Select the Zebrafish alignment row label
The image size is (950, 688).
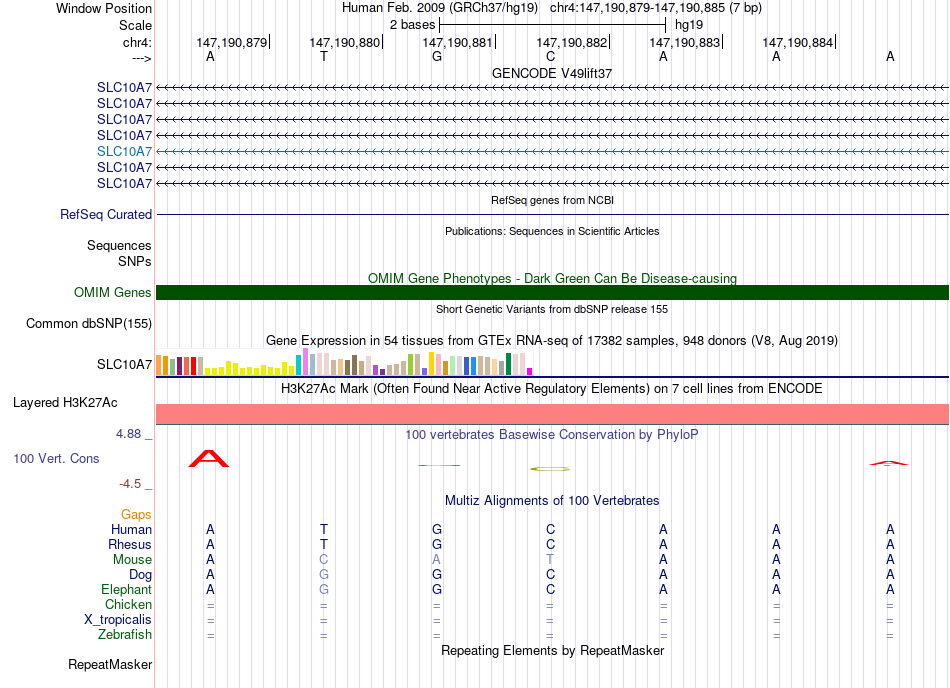(x=125, y=635)
